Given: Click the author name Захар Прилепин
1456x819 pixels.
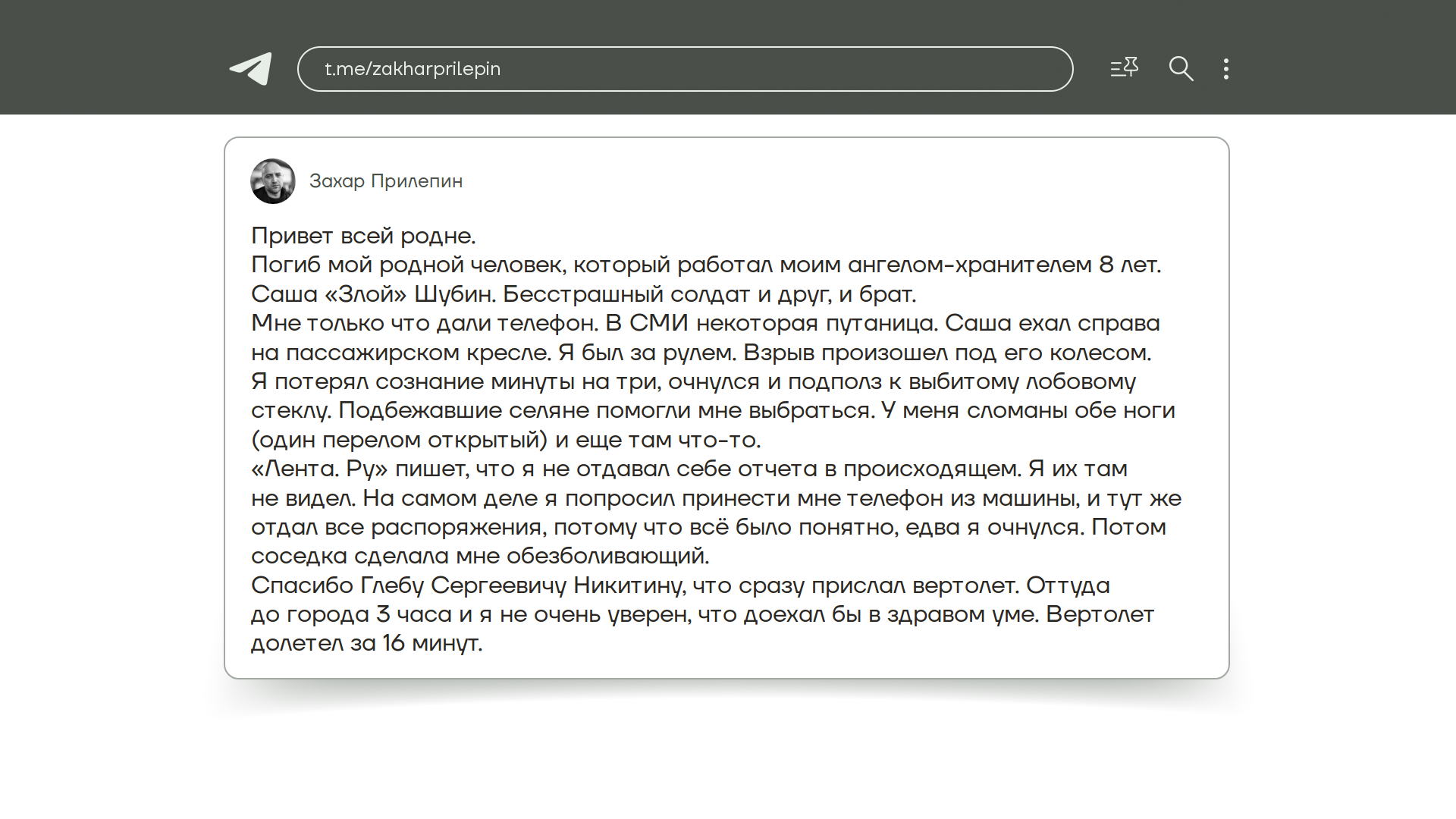Looking at the screenshot, I should [385, 181].
